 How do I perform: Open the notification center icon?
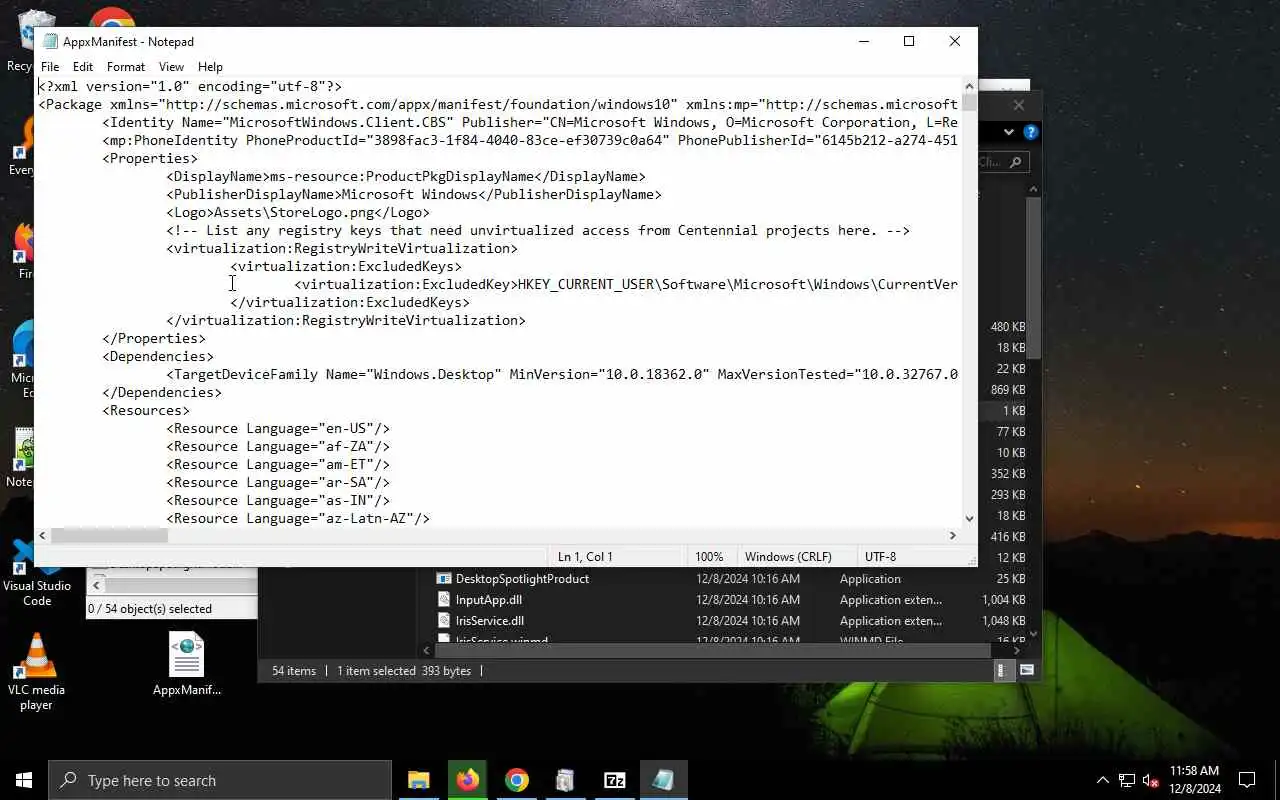[x=1248, y=780]
